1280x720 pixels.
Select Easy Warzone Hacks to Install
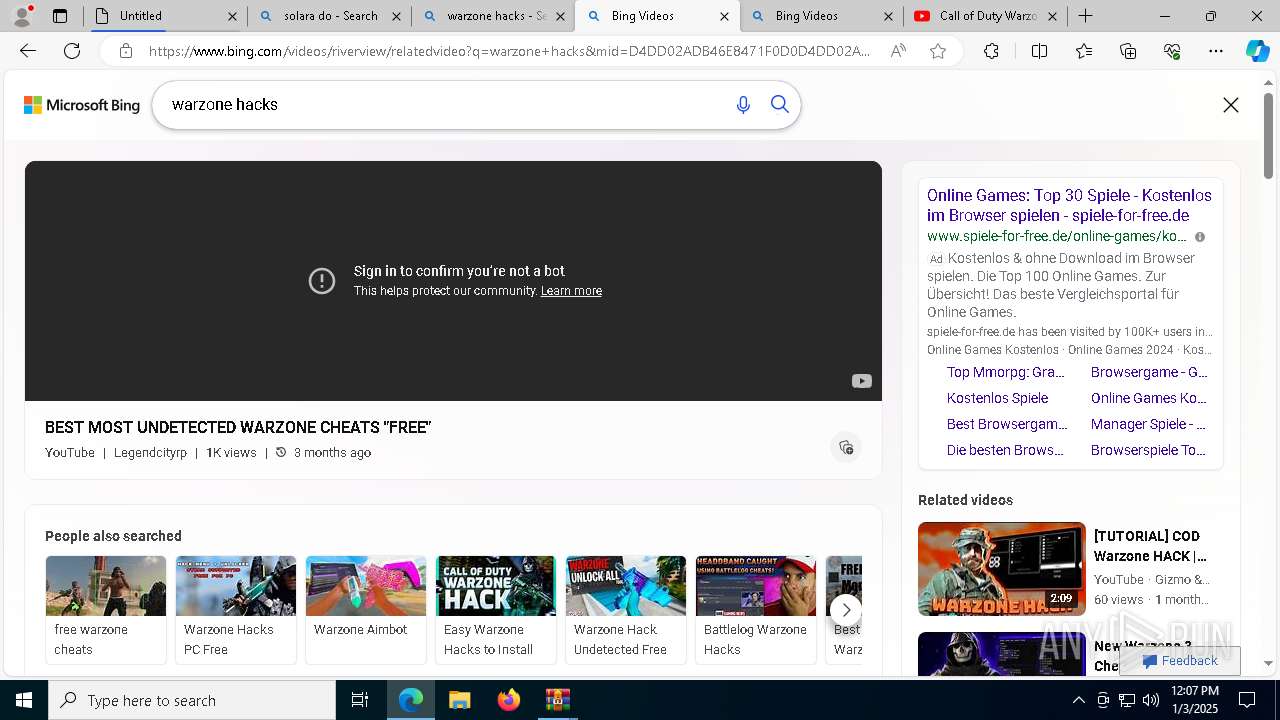click(496, 609)
